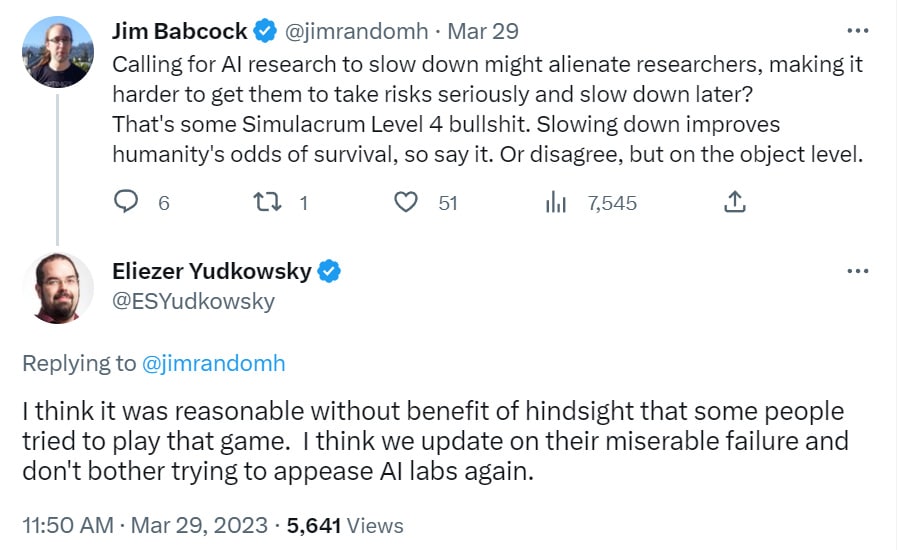Click the share icon on Babcock's tweet
Screen dimensions: 903x550
pyautogui.click(x=734, y=202)
